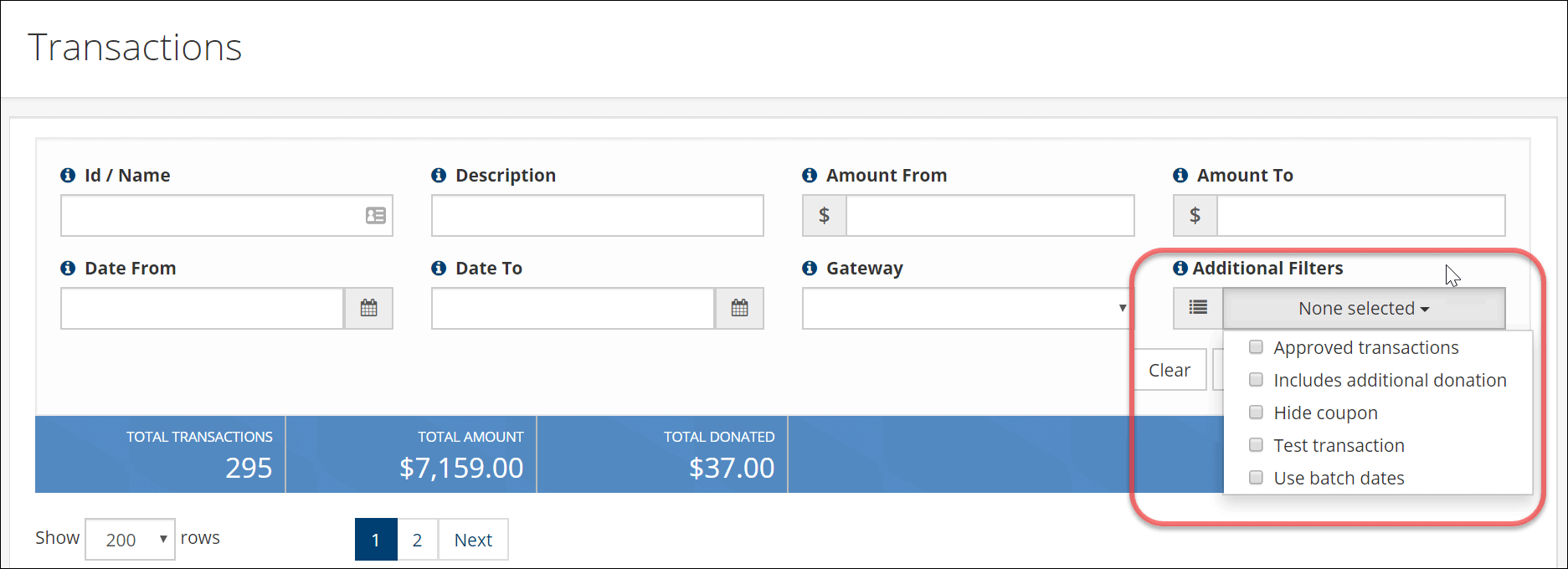Click the info icon next to Description
This screenshot has width=1568, height=569.
(439, 175)
